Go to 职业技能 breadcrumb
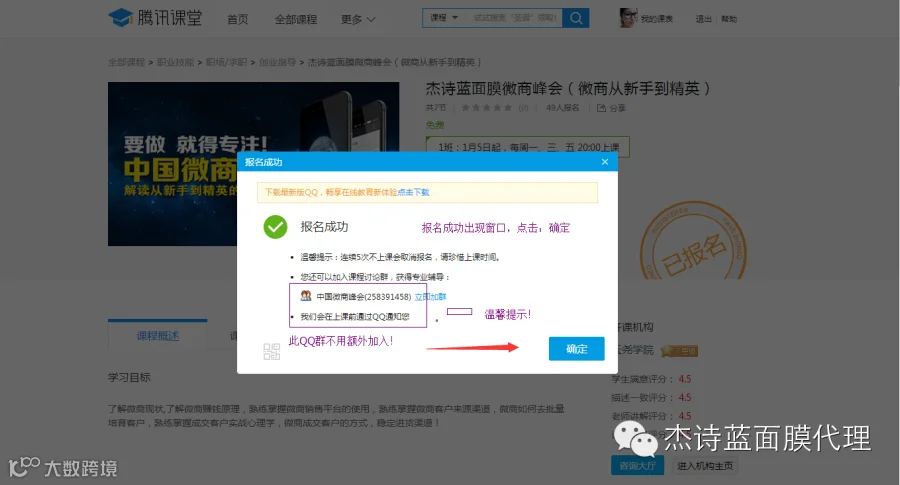900x485 pixels. click(175, 62)
